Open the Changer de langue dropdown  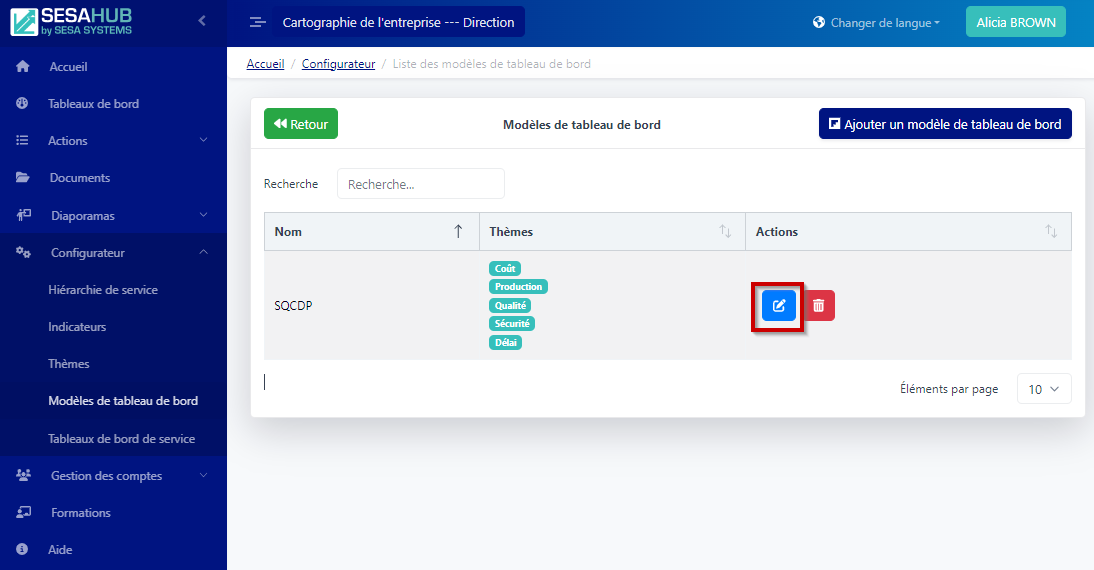click(877, 22)
